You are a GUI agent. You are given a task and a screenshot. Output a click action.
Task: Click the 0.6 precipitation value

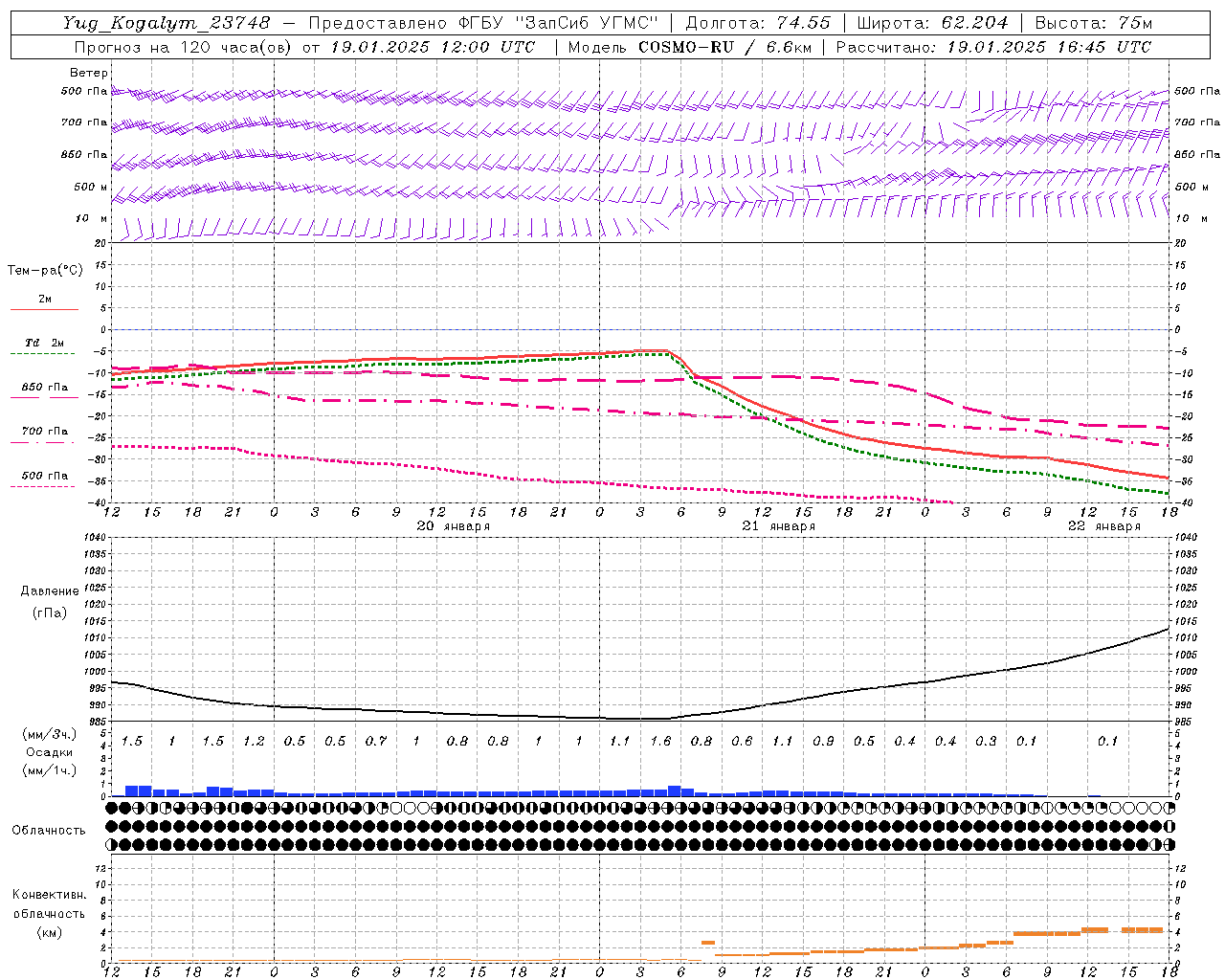(742, 741)
